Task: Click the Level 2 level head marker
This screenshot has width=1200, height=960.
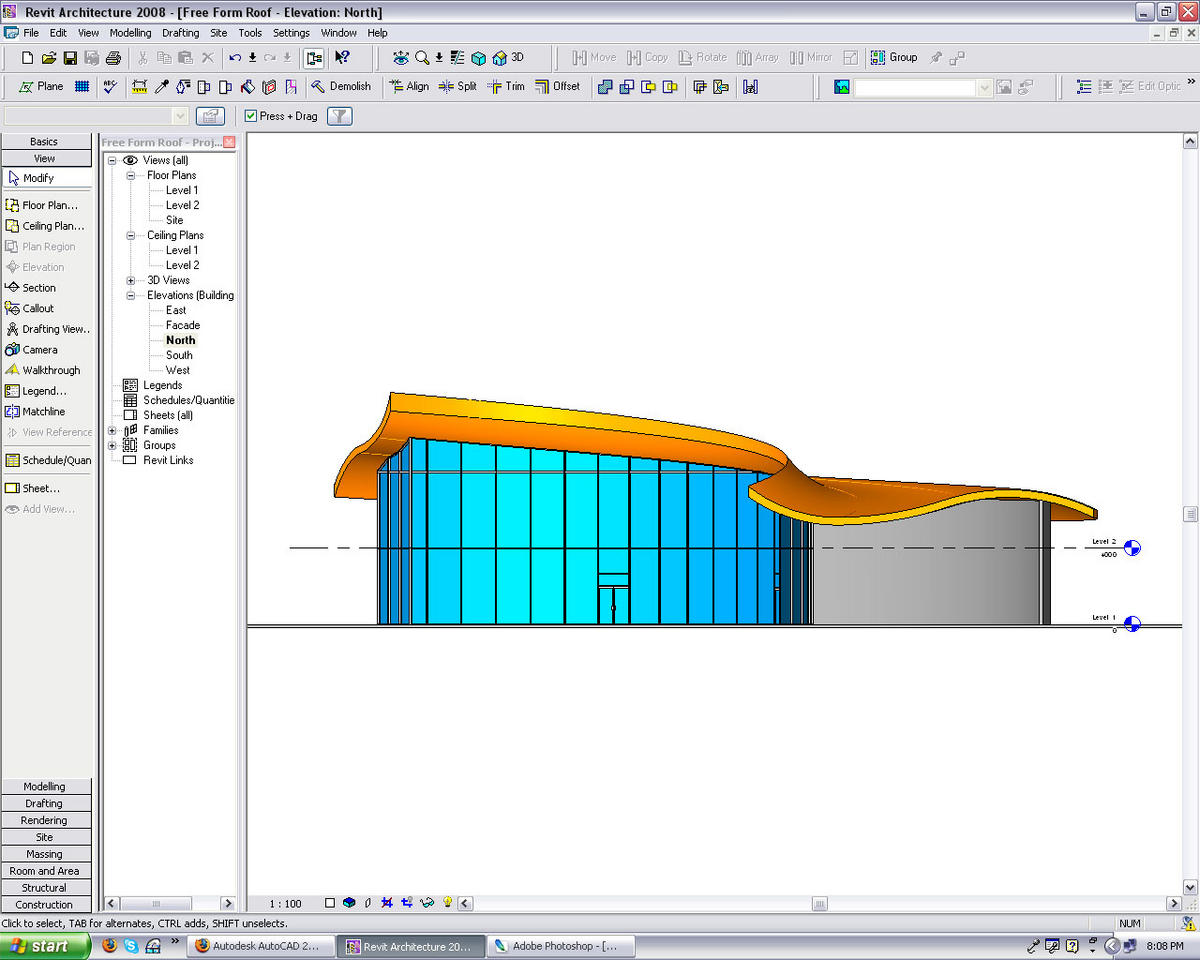Action: pyautogui.click(x=1132, y=548)
